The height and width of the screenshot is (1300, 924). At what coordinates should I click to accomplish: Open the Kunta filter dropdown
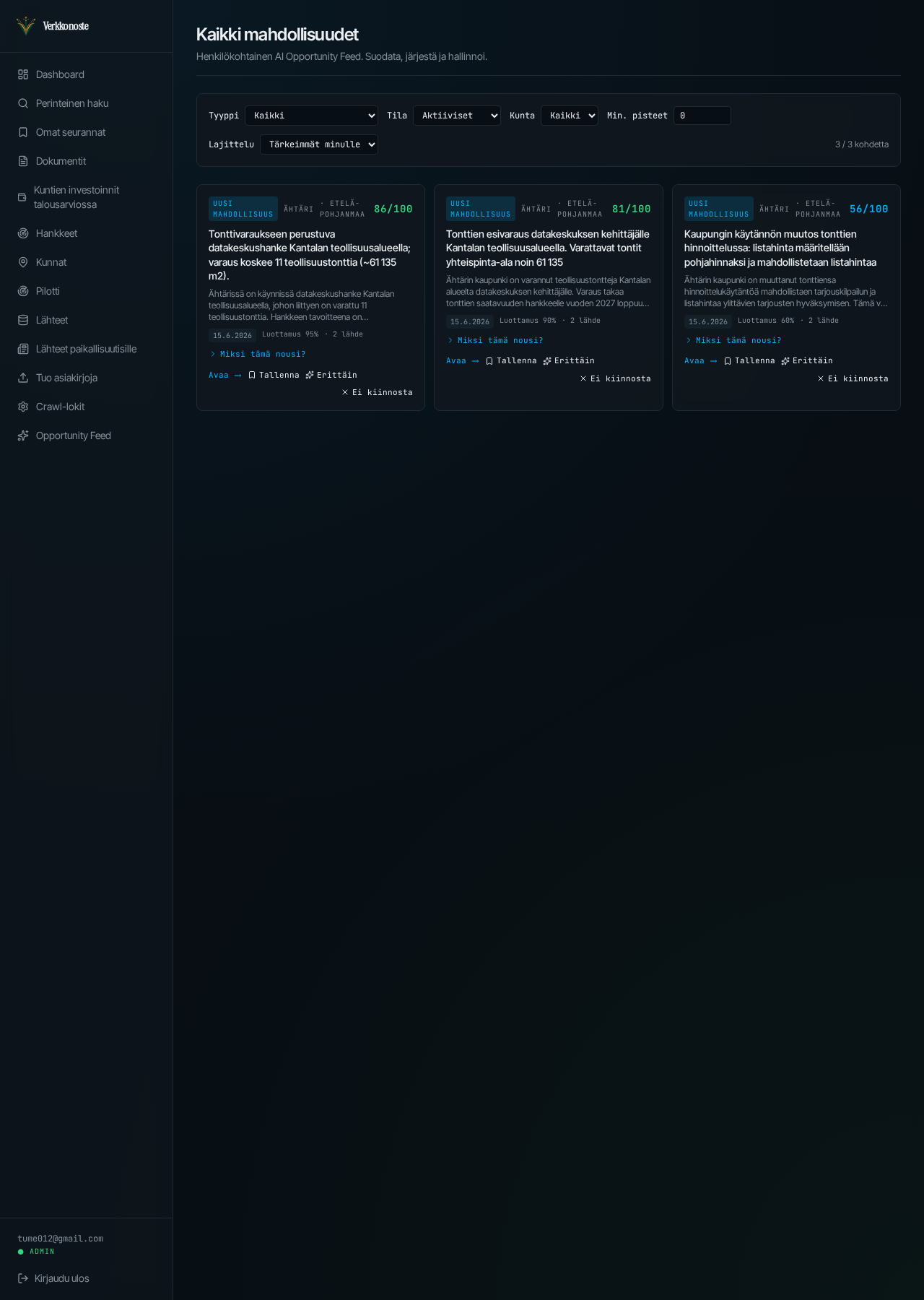click(x=570, y=116)
